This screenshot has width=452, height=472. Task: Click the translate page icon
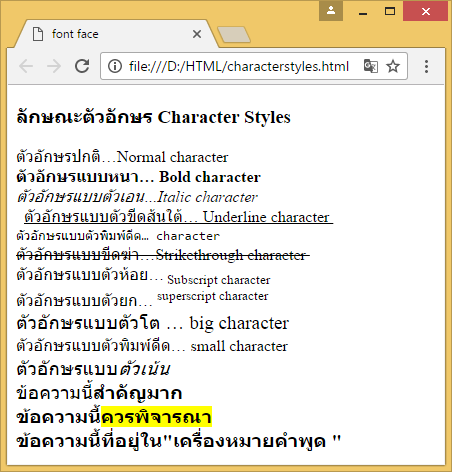[x=371, y=66]
